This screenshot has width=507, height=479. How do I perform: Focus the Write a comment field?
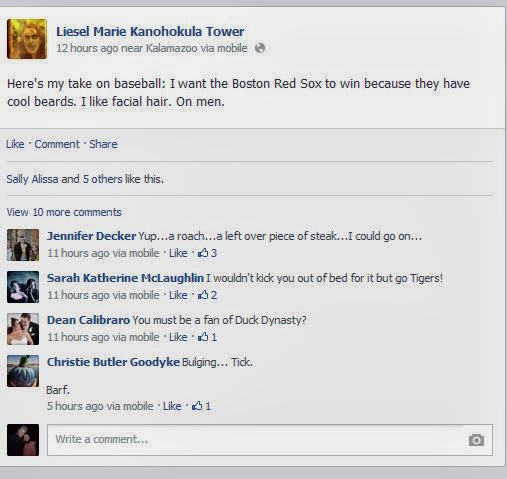pyautogui.click(x=270, y=440)
